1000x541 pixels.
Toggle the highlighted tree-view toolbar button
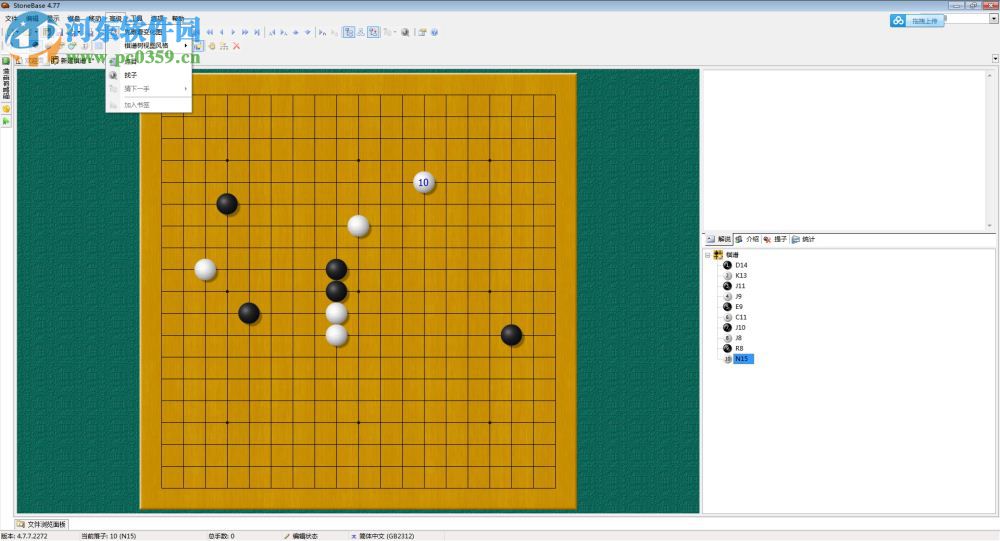point(349,32)
